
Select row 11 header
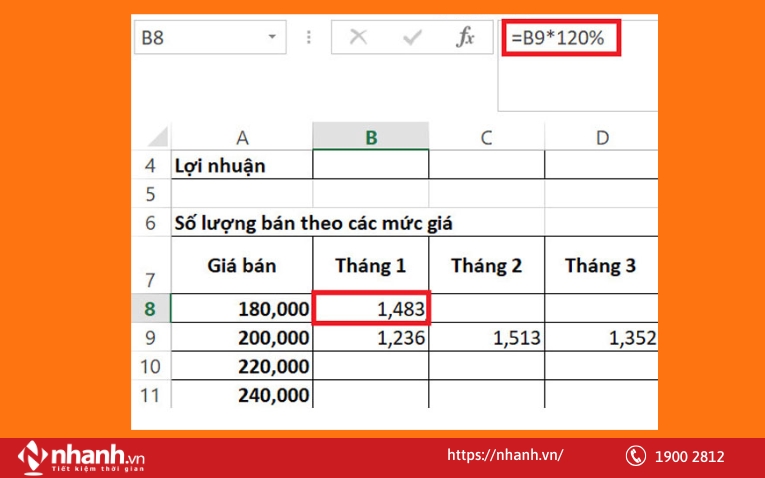(x=151, y=394)
